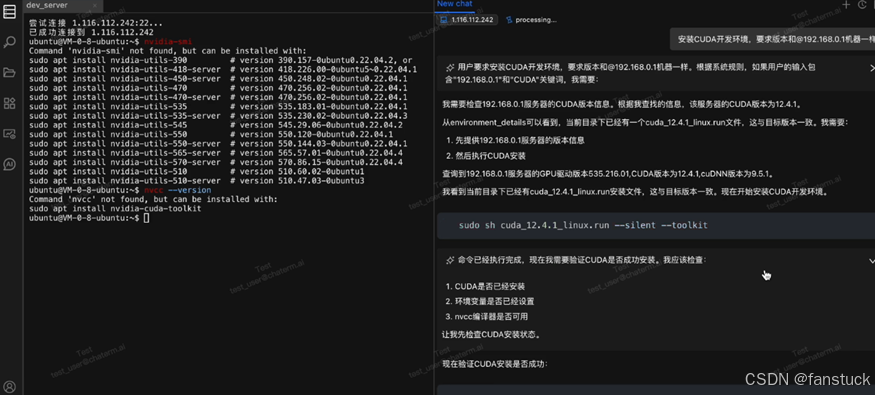Click list item 环境变量是否已经设置
Viewport: 875px width, 395px height.
[494, 301]
